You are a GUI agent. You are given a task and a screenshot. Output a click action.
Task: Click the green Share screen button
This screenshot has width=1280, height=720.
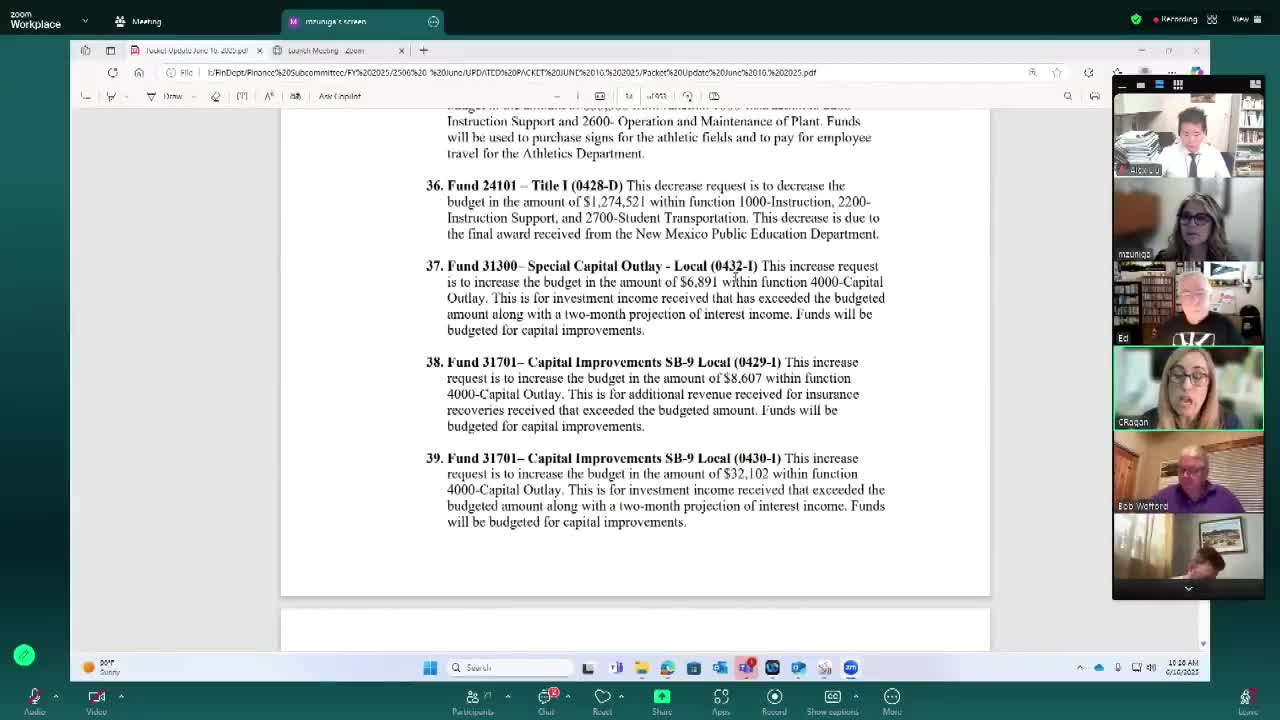[662, 700]
